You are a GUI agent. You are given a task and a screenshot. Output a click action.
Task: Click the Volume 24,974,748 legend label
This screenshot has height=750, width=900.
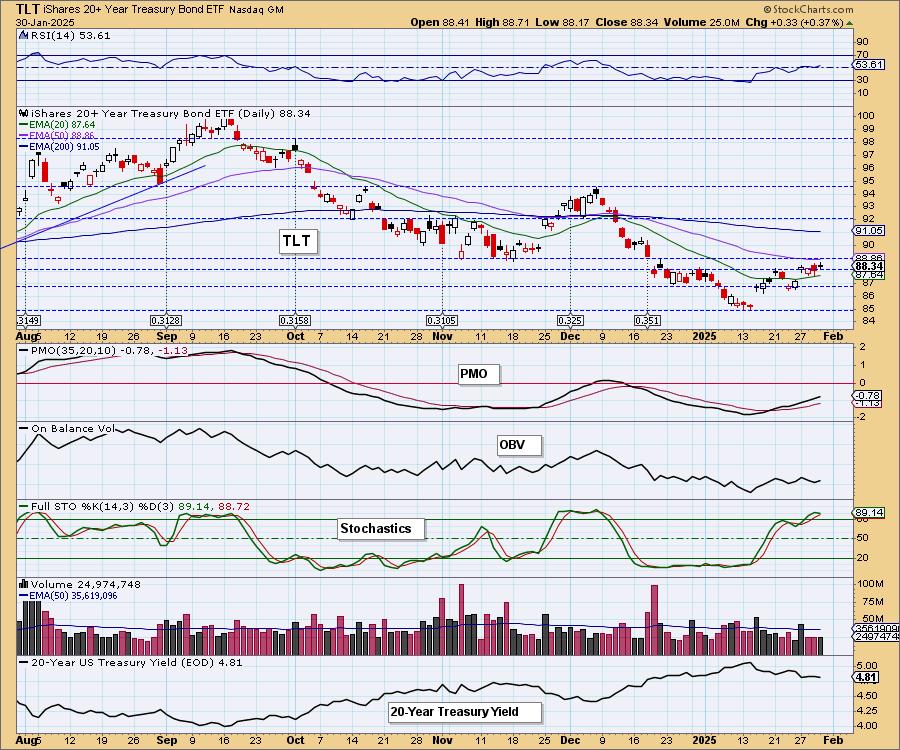pos(86,584)
